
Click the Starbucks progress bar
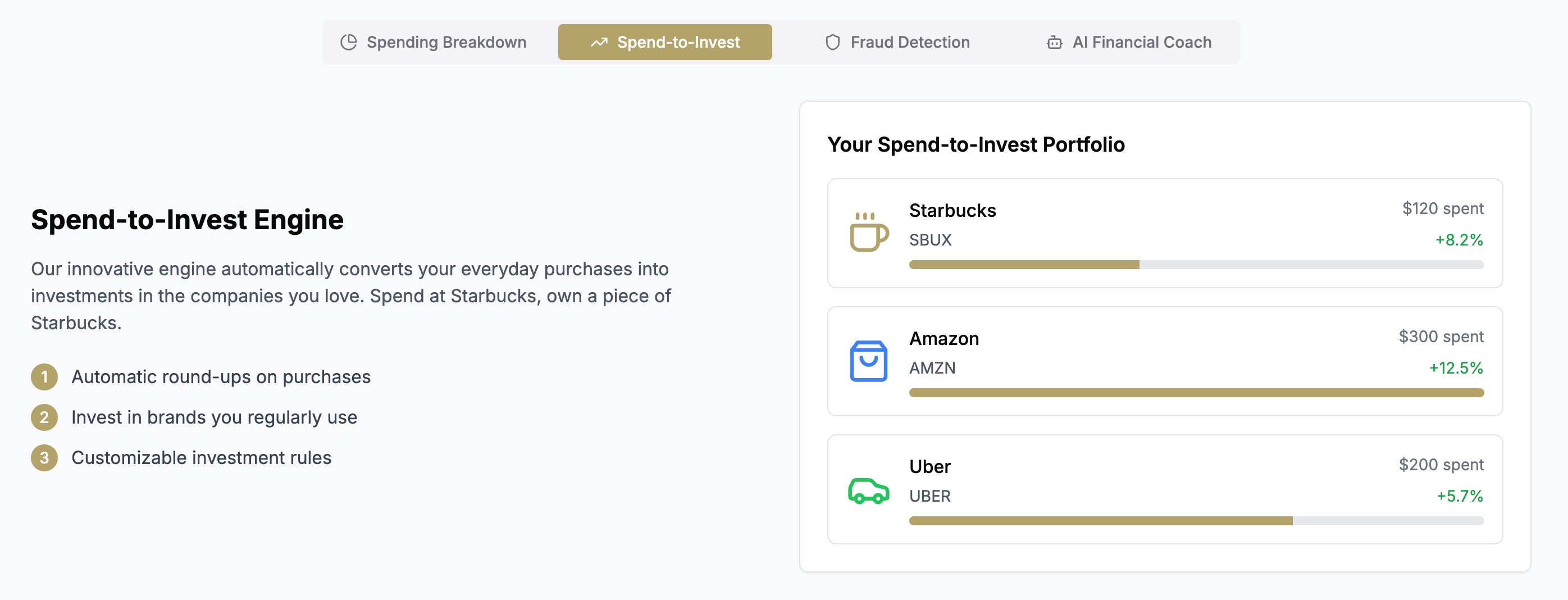(1196, 265)
